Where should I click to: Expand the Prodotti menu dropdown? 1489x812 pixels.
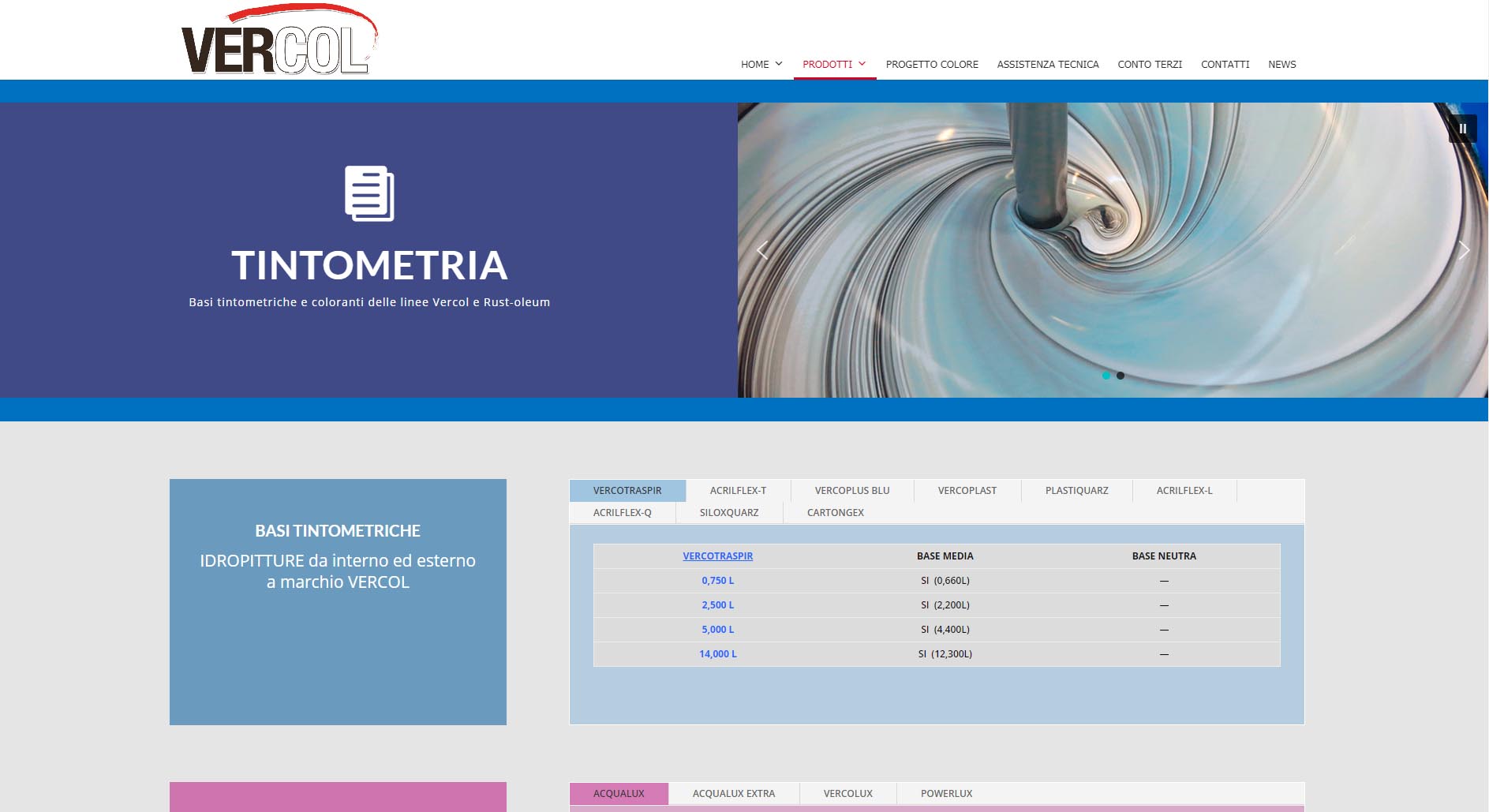[x=834, y=65]
